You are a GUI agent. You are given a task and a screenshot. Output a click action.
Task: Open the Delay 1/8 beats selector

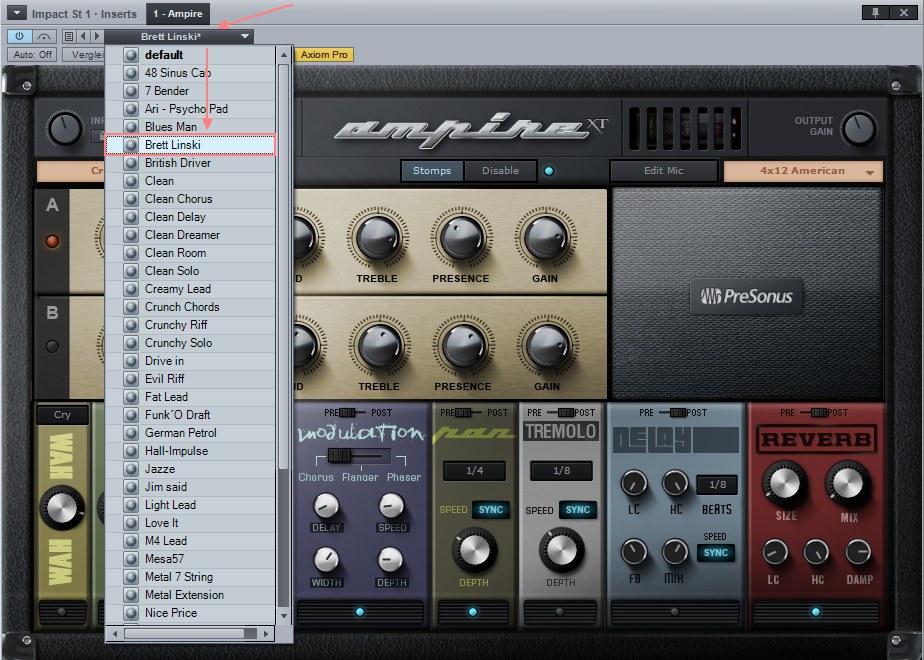[717, 485]
